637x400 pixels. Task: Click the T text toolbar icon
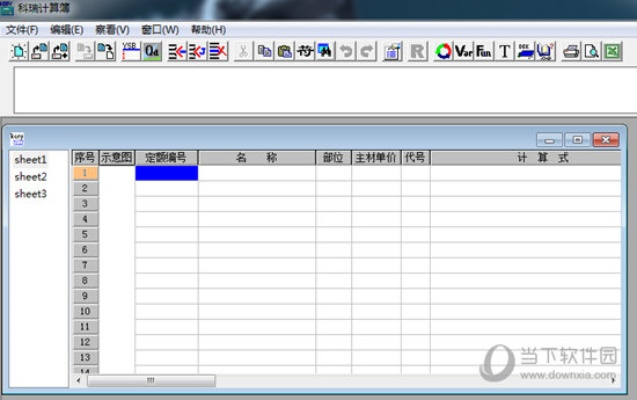point(505,51)
